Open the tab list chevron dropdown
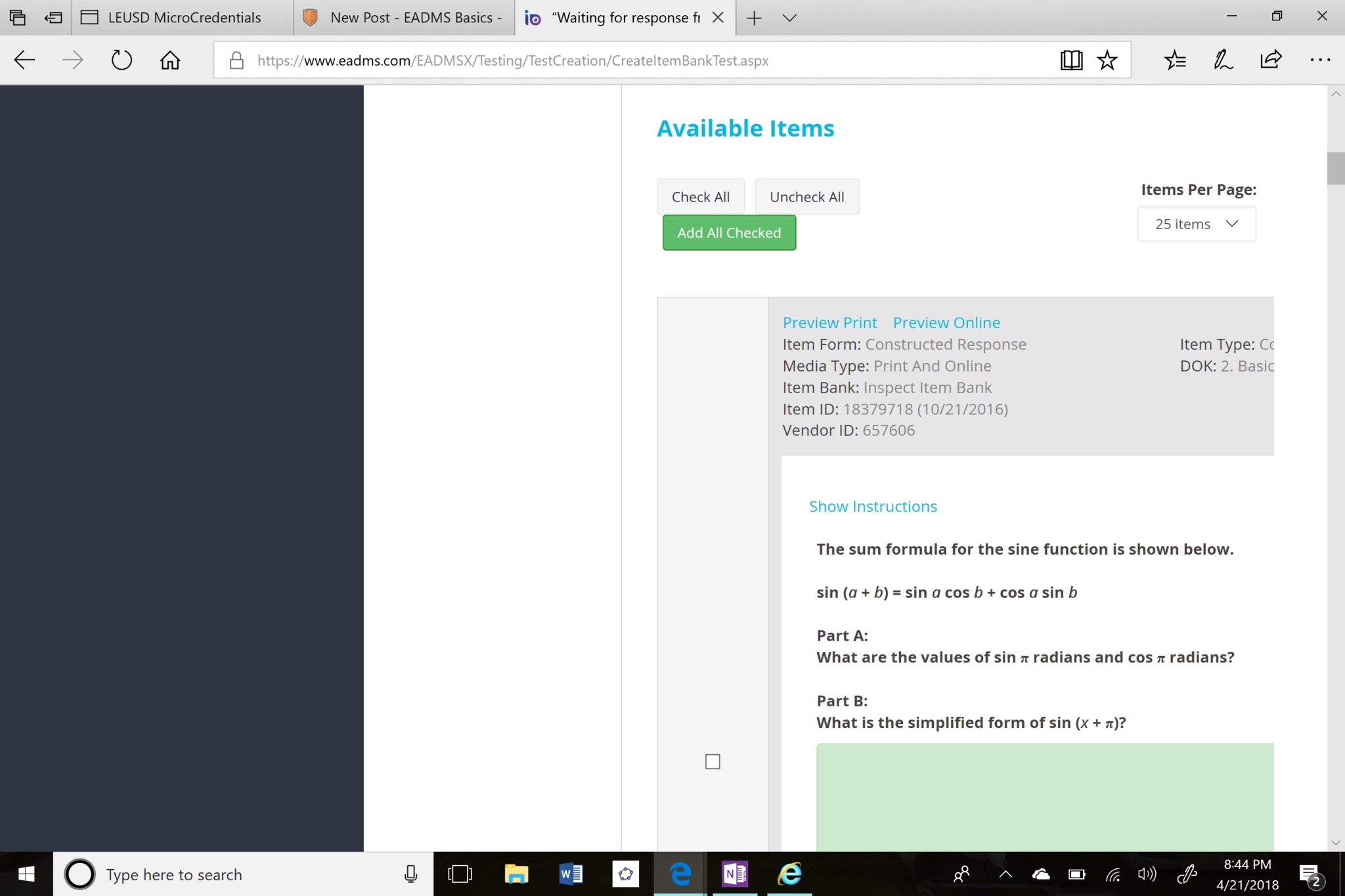 coord(789,18)
